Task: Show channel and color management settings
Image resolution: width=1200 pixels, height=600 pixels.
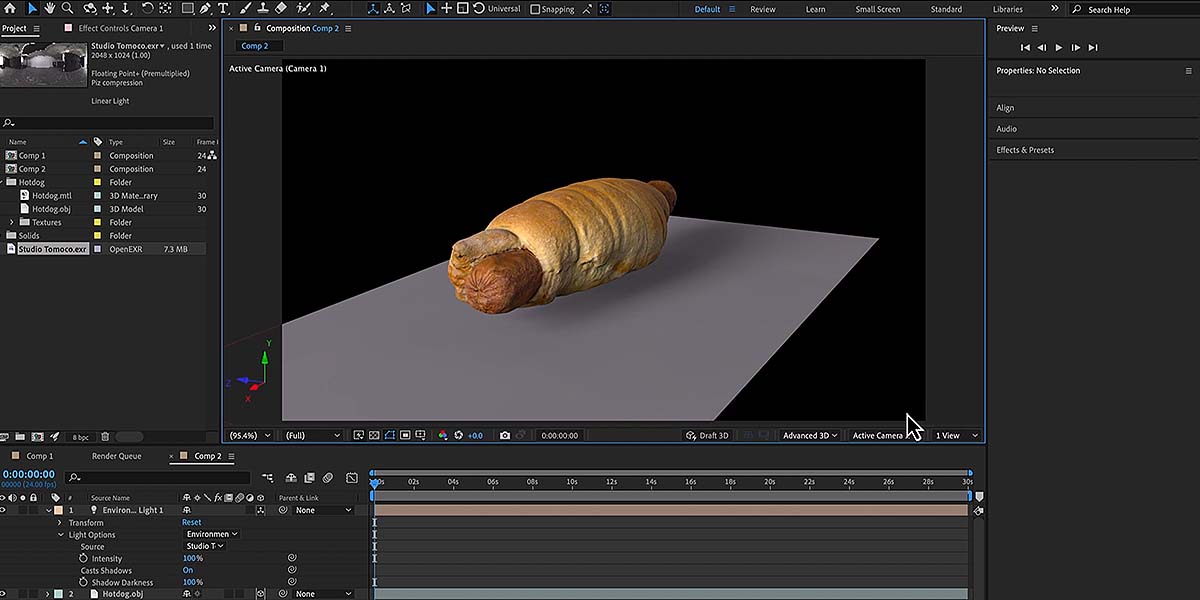Action: [443, 436]
